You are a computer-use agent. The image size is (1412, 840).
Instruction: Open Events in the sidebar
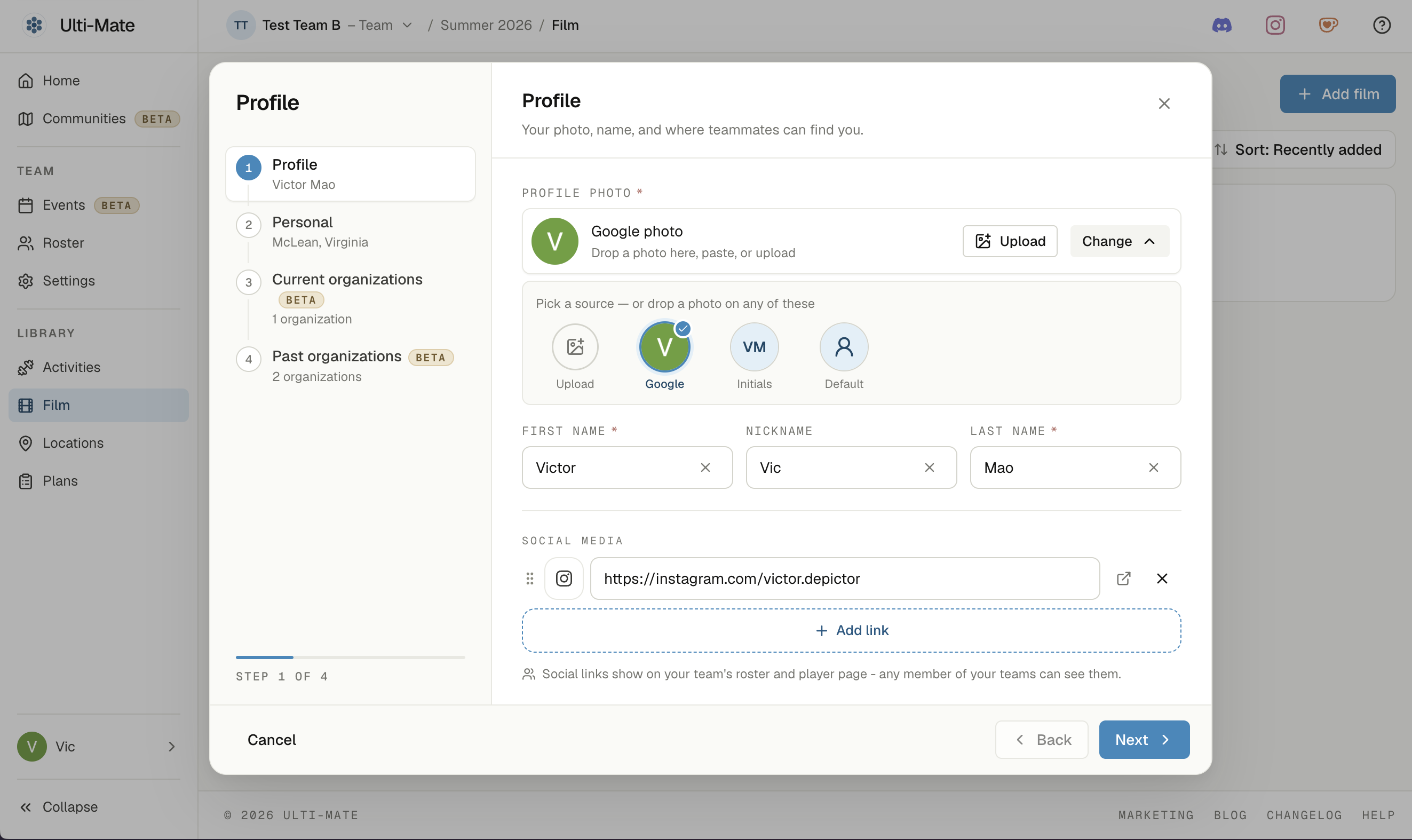(x=99, y=205)
